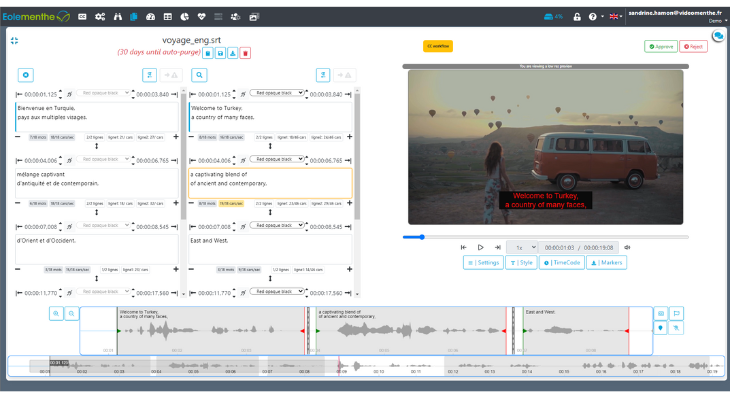
Task: Delete the file with red trash icon
Action: (x=245, y=53)
